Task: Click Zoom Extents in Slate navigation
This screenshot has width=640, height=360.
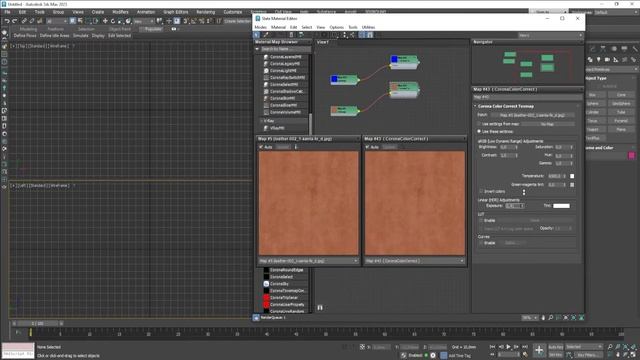Action: pos(566,318)
